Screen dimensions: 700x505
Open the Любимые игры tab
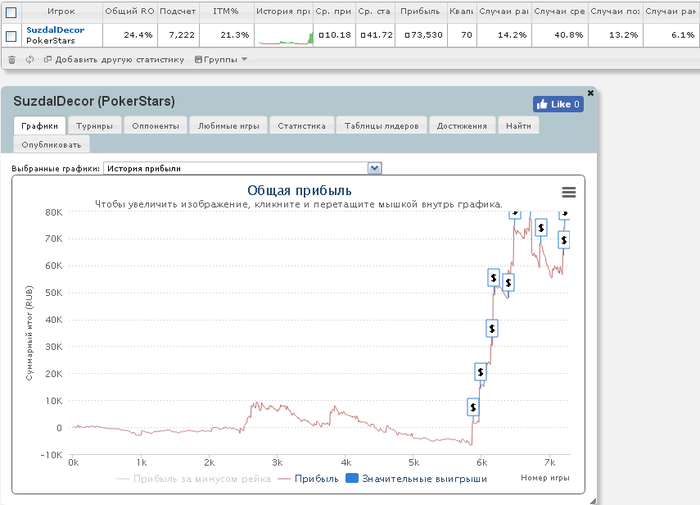229,126
